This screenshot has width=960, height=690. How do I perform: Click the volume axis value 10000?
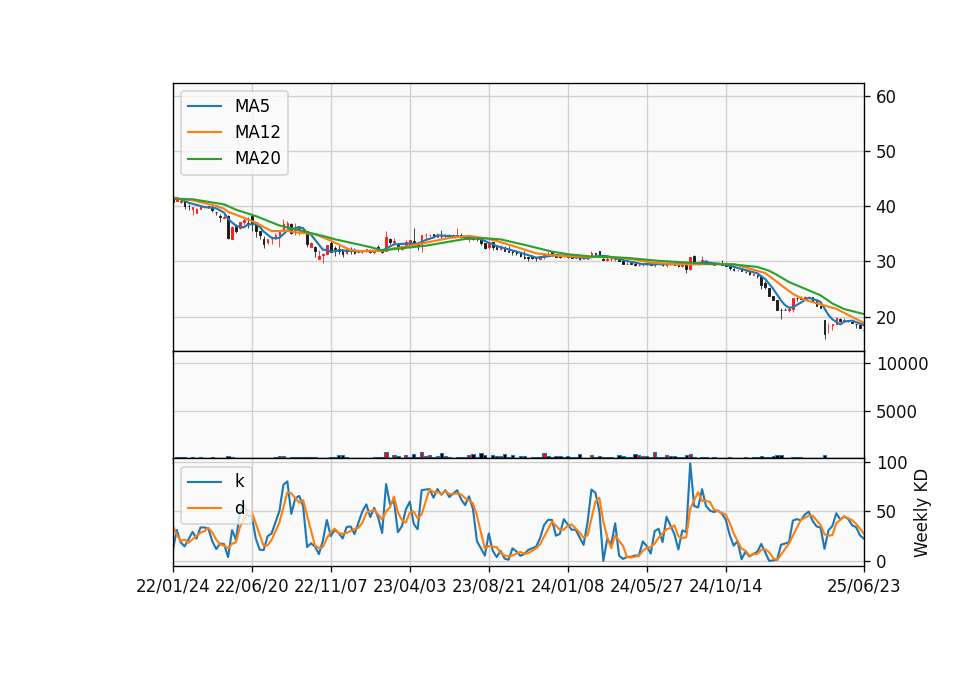tap(902, 364)
